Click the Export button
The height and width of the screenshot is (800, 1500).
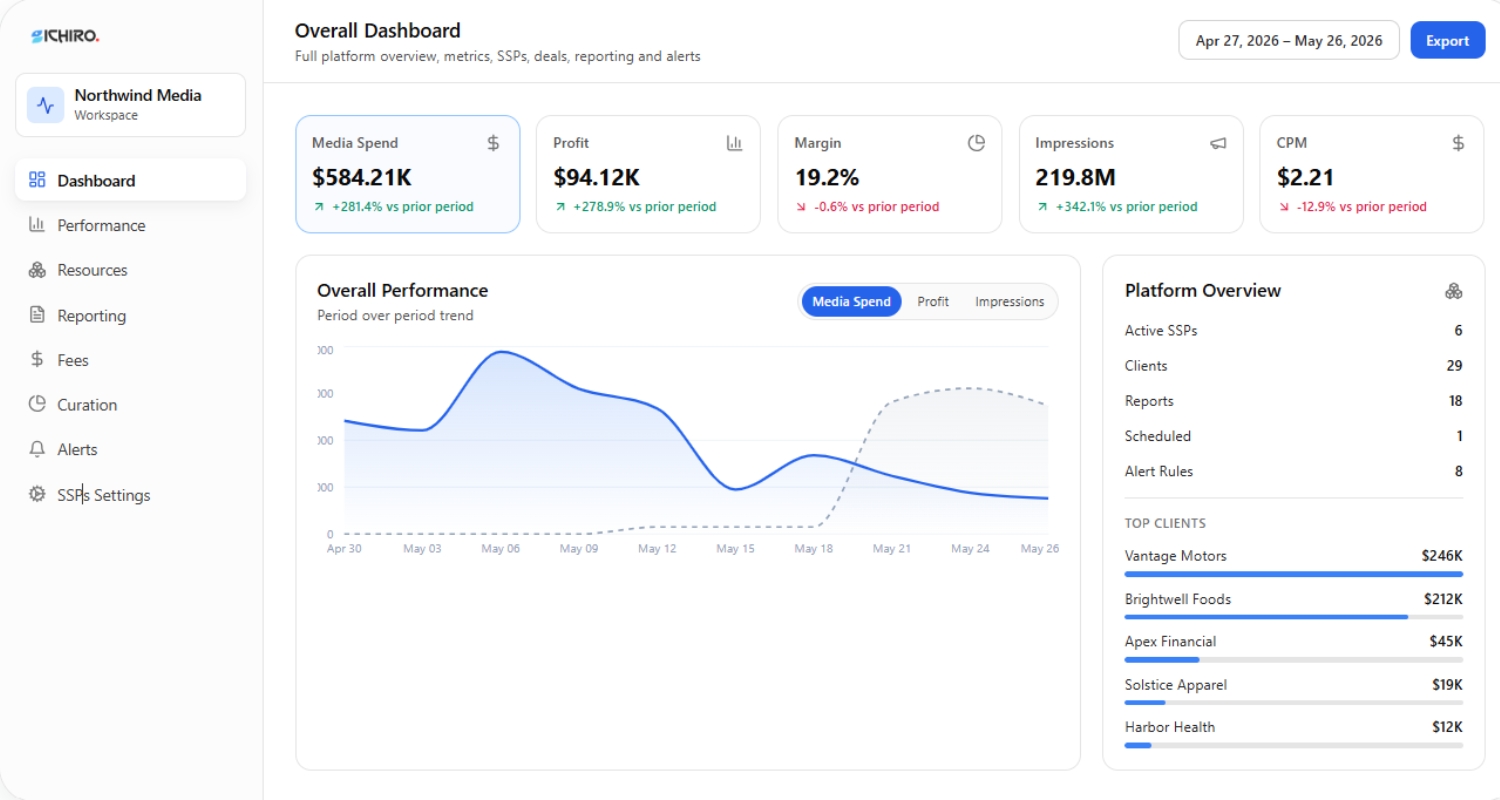1447,41
